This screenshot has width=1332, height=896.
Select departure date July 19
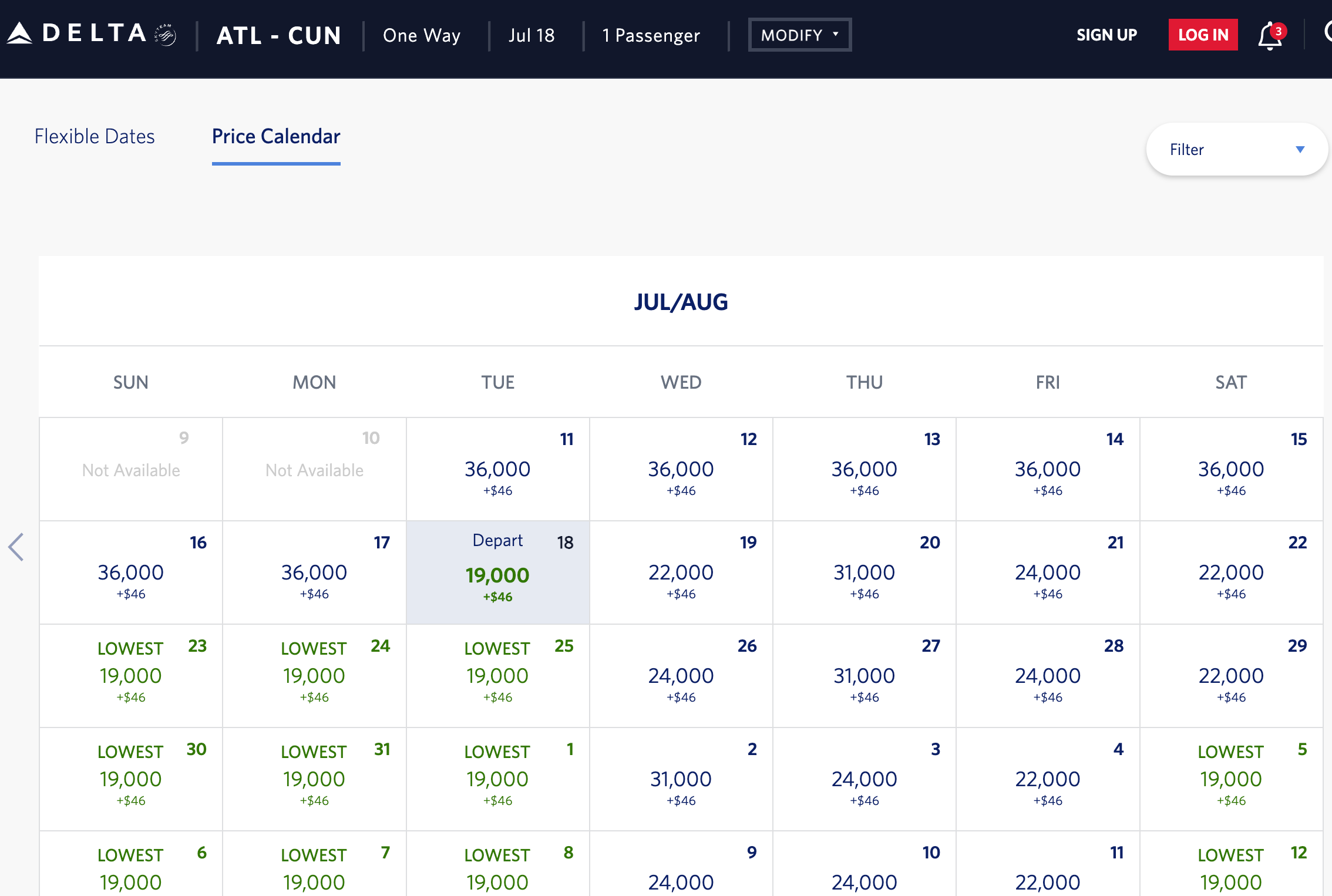[x=680, y=570]
